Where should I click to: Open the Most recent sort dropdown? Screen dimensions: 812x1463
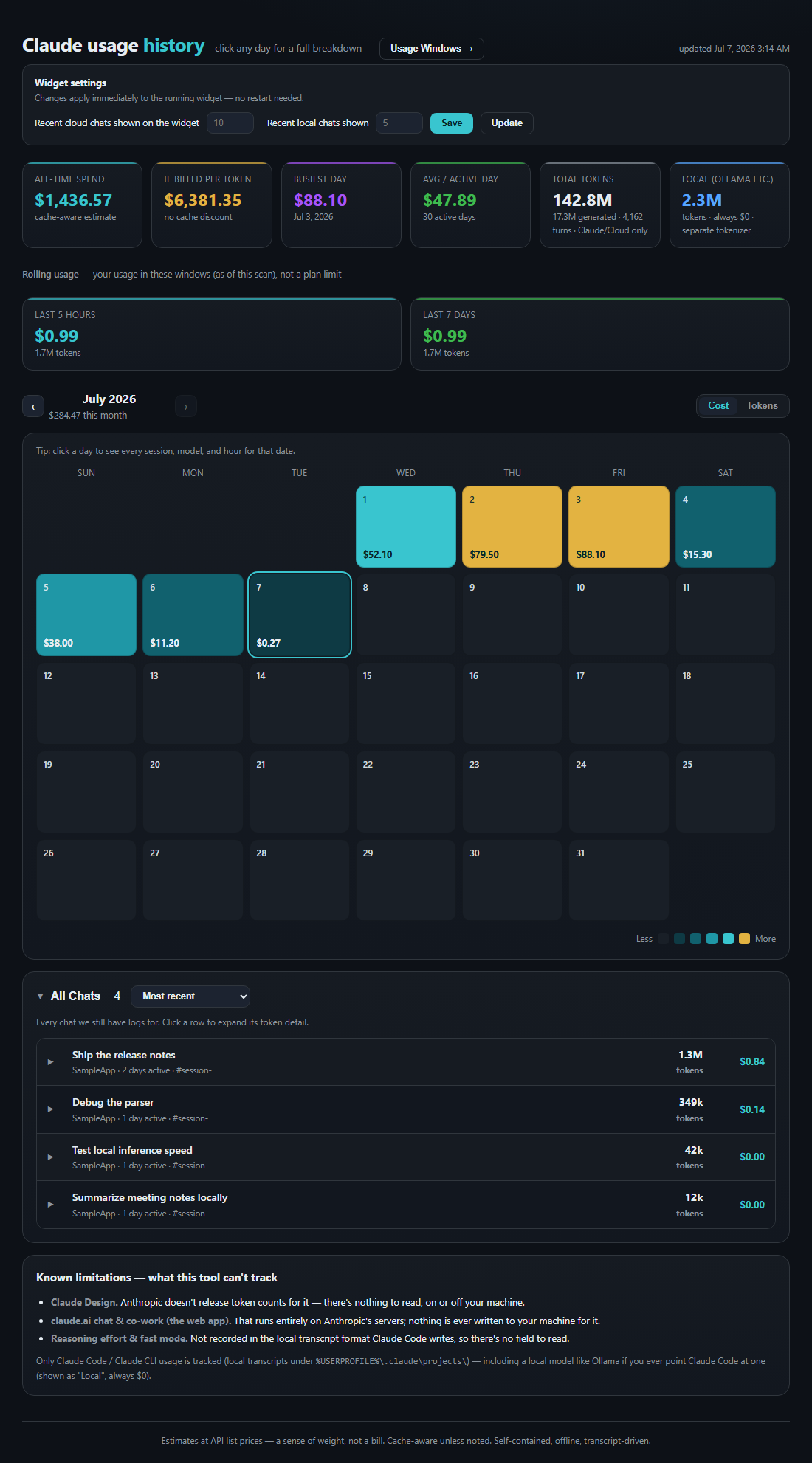pyautogui.click(x=190, y=996)
